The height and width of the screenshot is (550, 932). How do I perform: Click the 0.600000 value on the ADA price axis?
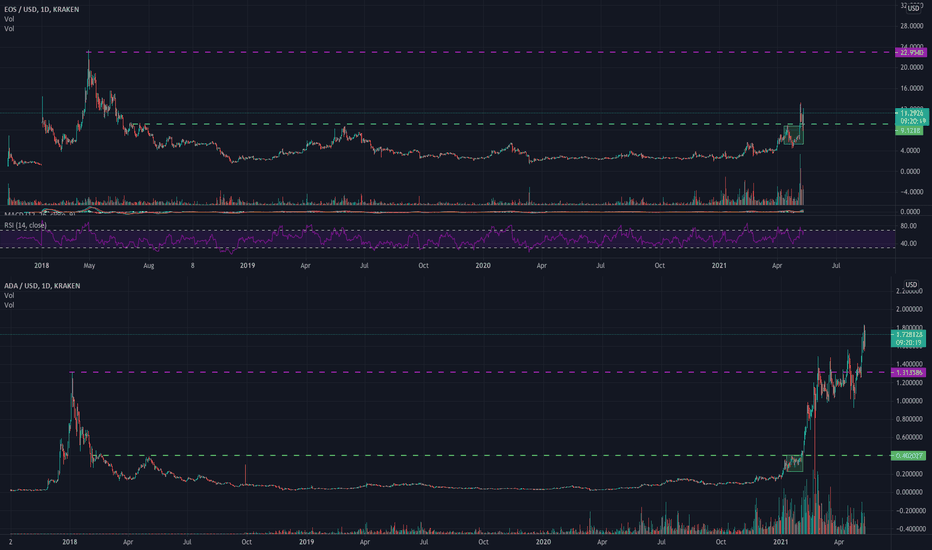point(909,438)
